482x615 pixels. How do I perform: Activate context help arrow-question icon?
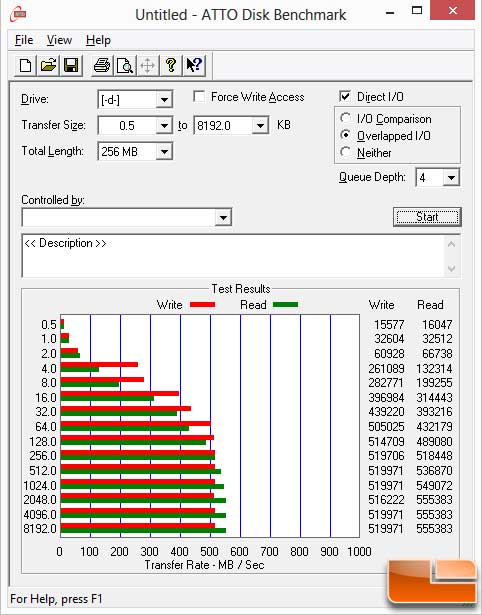pyautogui.click(x=194, y=65)
